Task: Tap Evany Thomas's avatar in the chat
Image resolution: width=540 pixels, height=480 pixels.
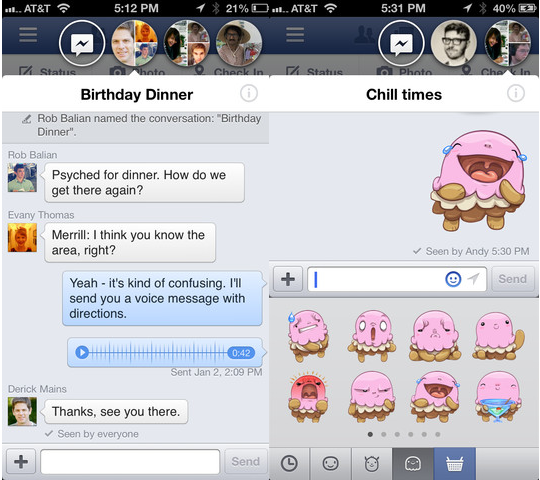Action: (22, 238)
